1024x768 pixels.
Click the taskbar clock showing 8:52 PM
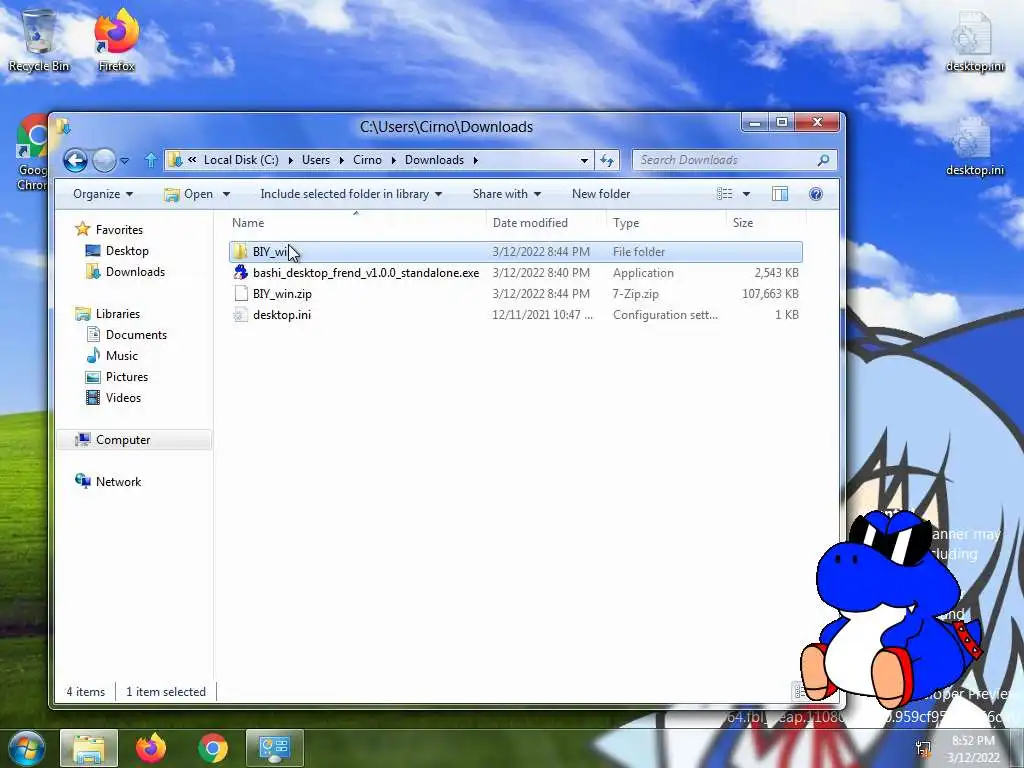(974, 748)
